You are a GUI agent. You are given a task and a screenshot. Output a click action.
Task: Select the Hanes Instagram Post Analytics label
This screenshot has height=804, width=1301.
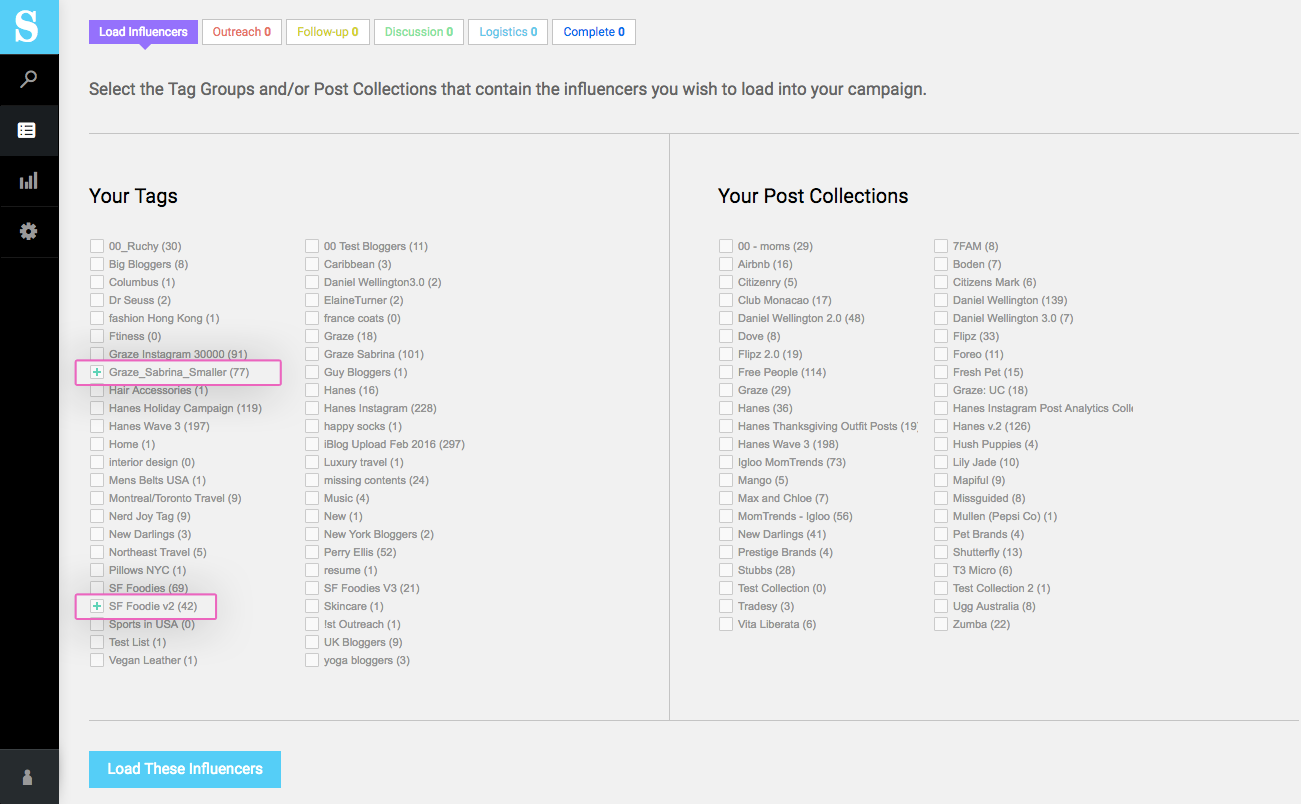pyautogui.click(x=1043, y=408)
